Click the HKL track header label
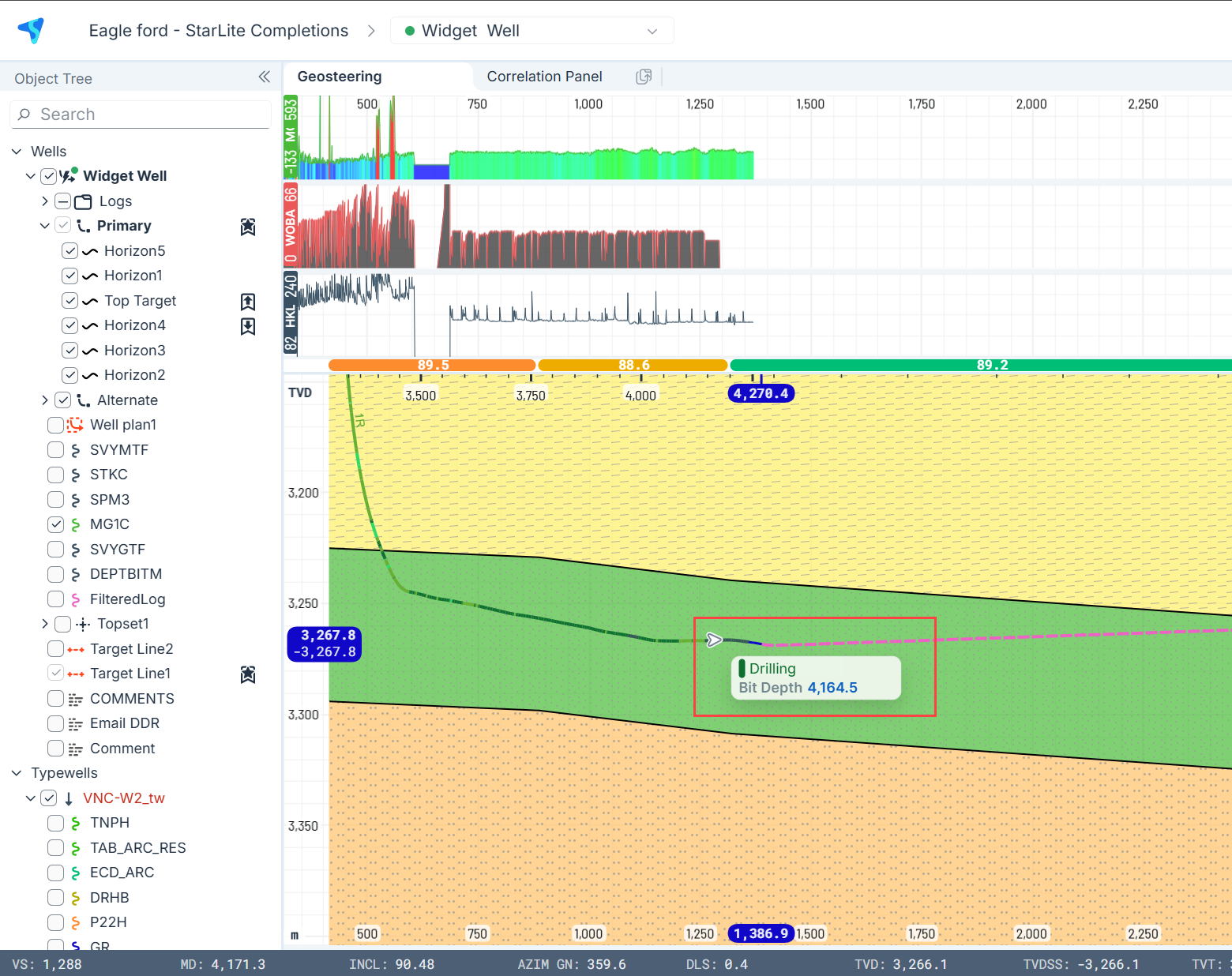Image resolution: width=1232 pixels, height=976 pixels. [291, 313]
